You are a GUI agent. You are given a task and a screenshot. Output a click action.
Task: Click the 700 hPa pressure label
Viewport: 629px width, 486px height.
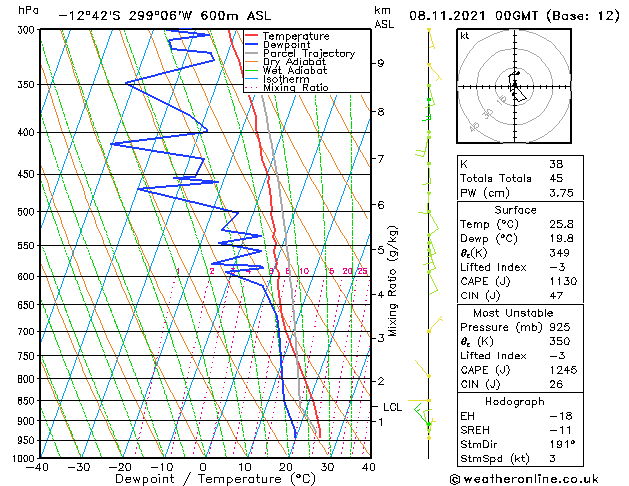[x=28, y=332]
